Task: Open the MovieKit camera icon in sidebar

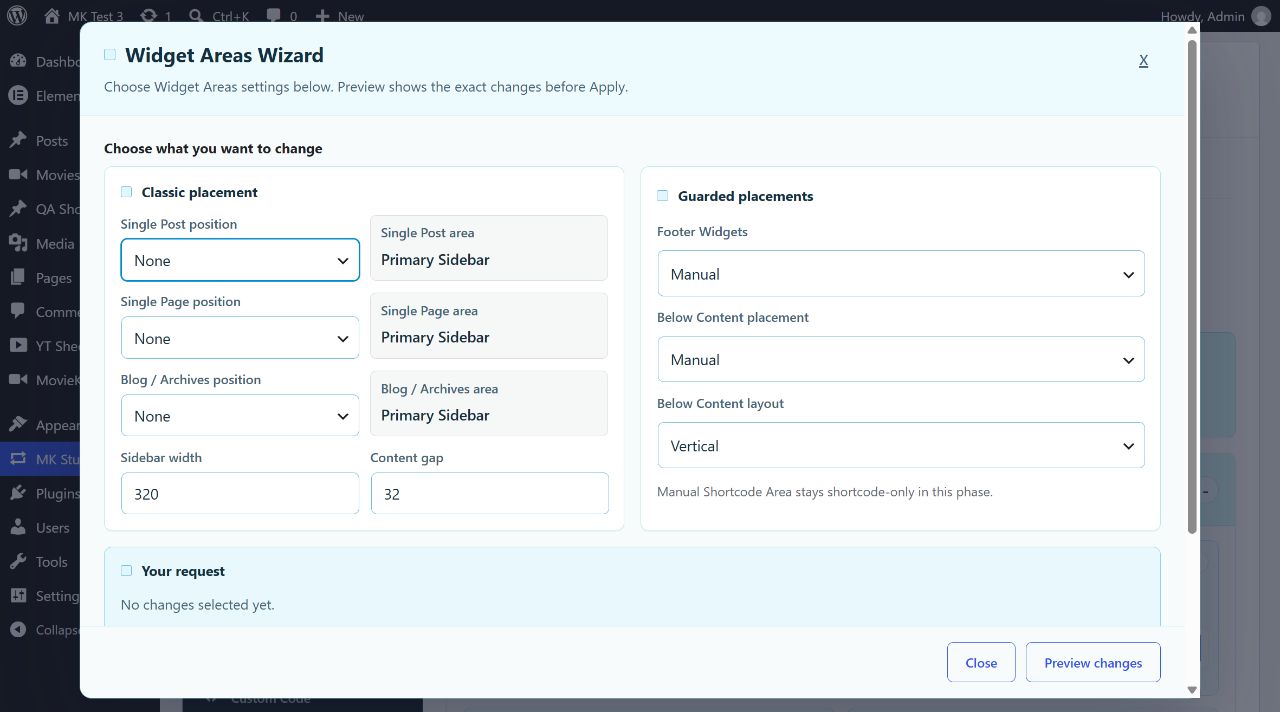Action: click(18, 379)
